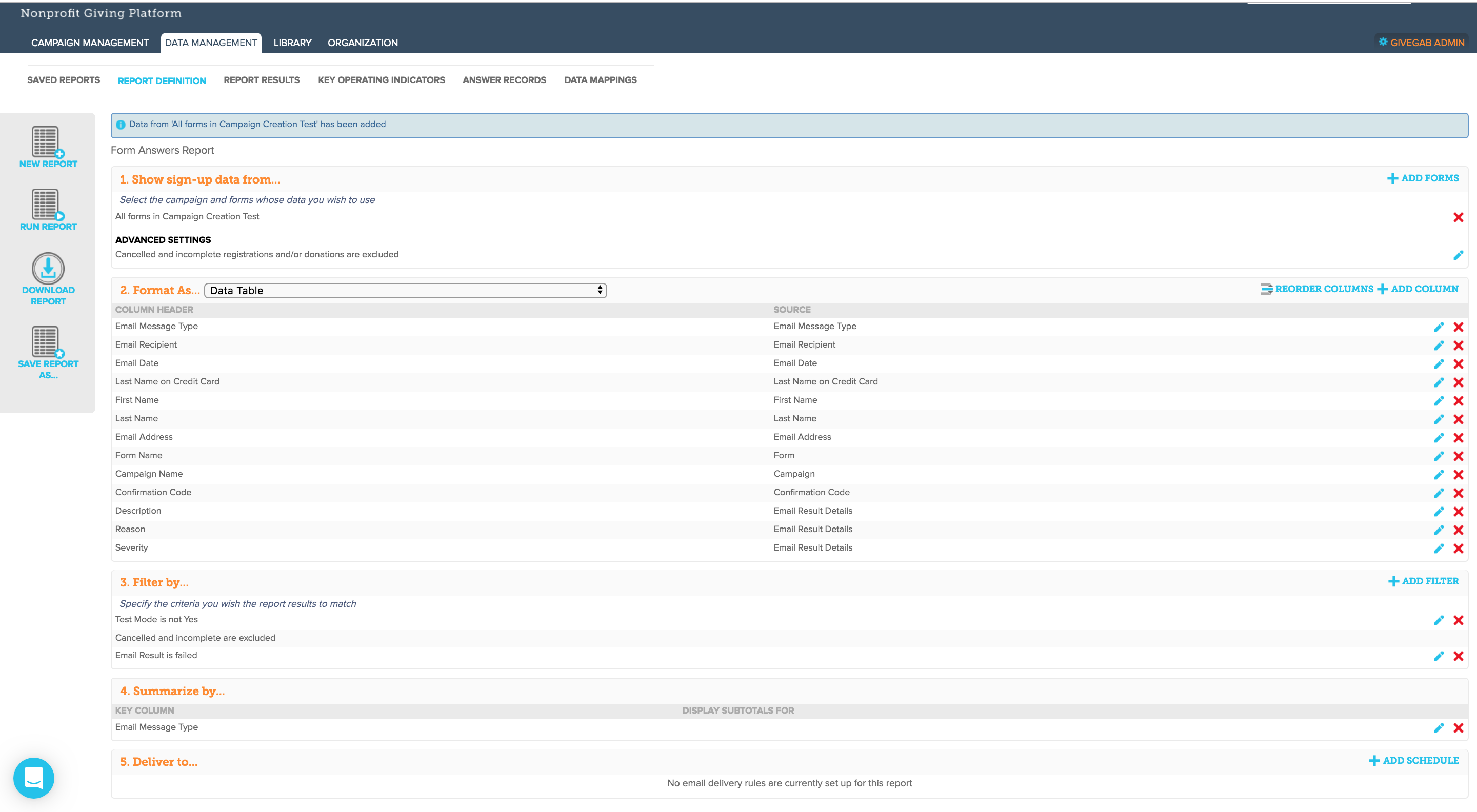Viewport: 1477px width, 812px height.
Task: Click Add Column
Action: (1418, 289)
